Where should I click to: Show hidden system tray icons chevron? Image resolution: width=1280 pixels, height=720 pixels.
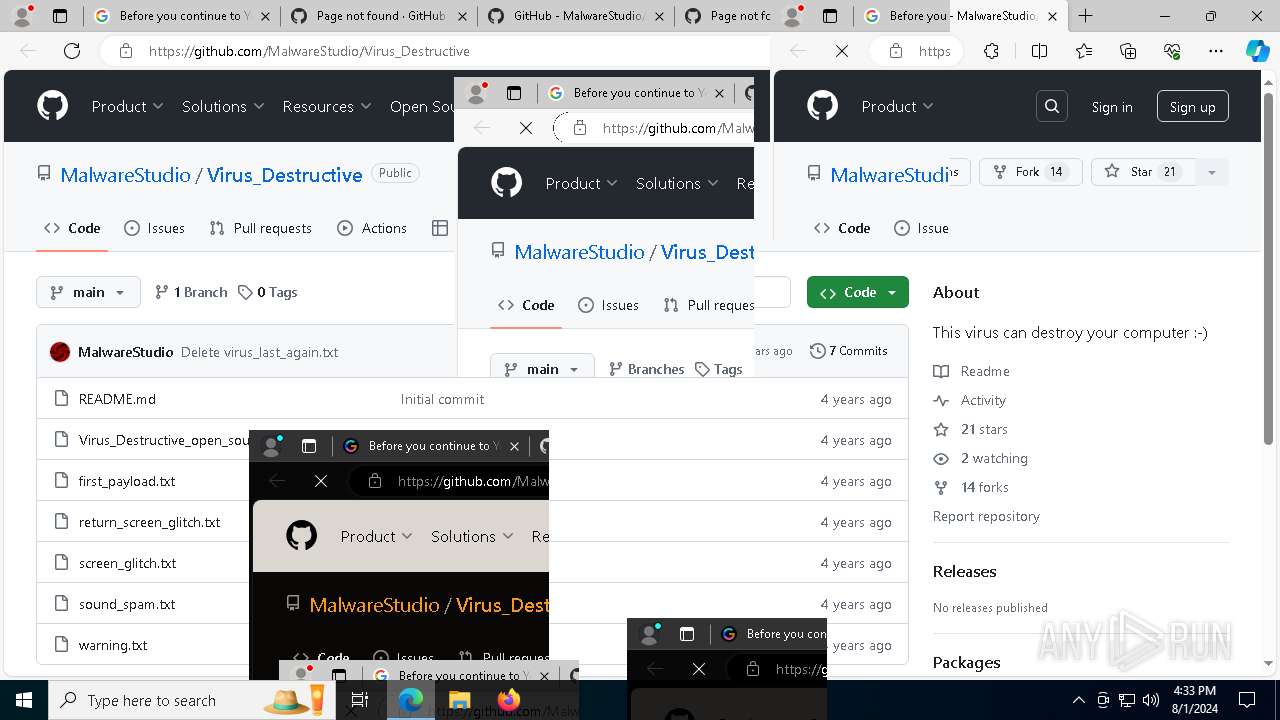[x=1078, y=700]
